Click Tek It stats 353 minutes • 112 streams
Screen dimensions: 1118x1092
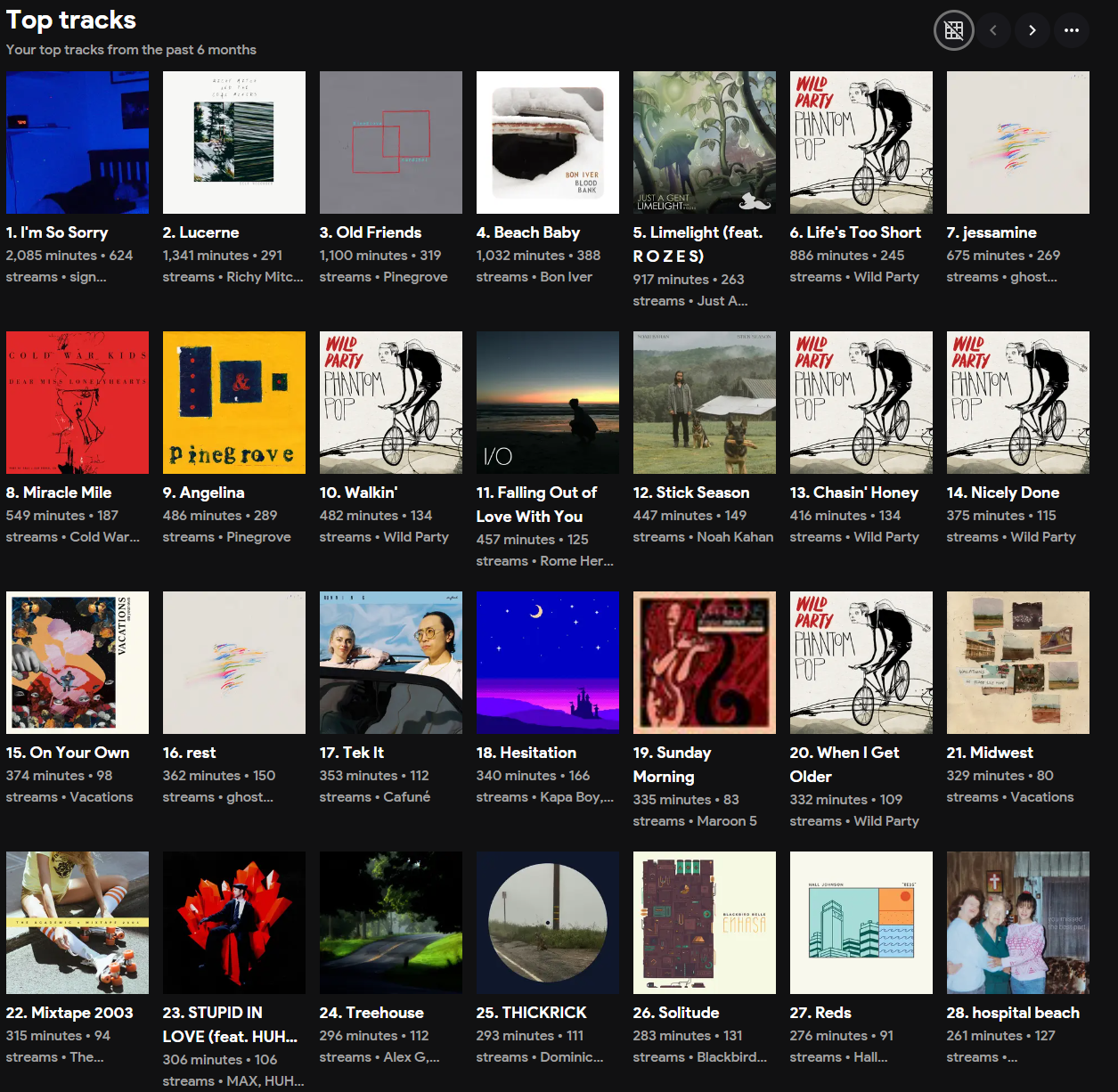(375, 786)
